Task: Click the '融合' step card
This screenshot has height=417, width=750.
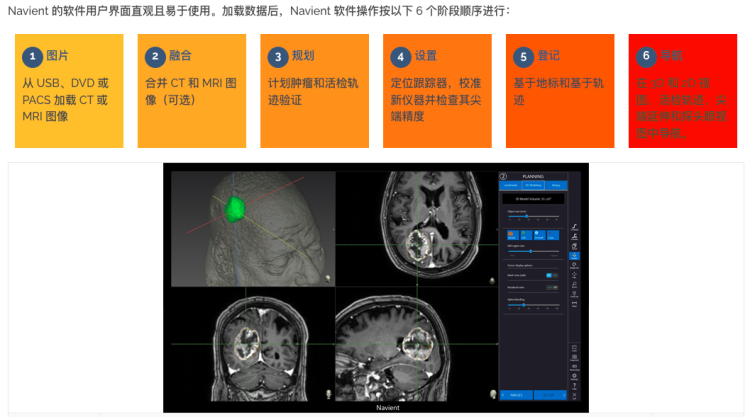Action: [192, 91]
